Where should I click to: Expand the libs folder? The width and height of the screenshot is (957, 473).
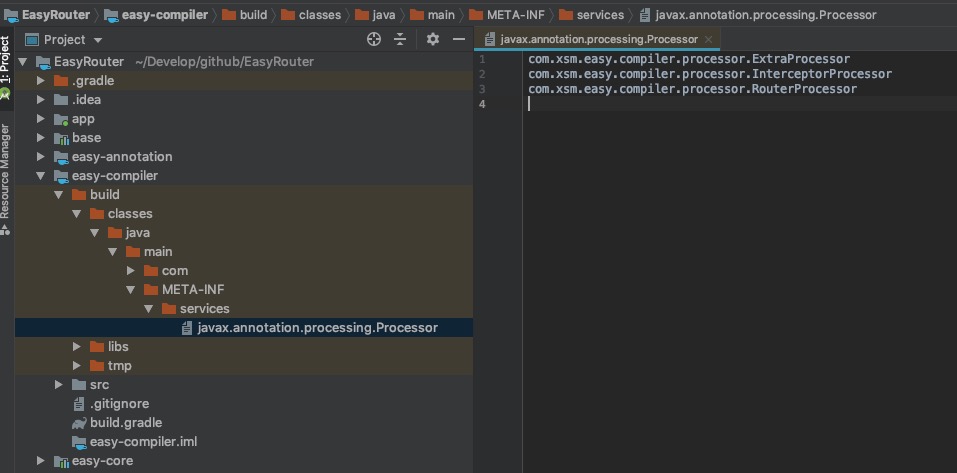(x=76, y=347)
